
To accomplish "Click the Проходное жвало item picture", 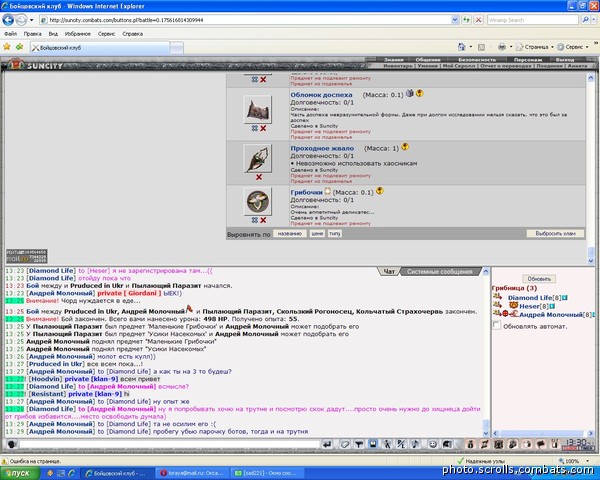I will 259,157.
